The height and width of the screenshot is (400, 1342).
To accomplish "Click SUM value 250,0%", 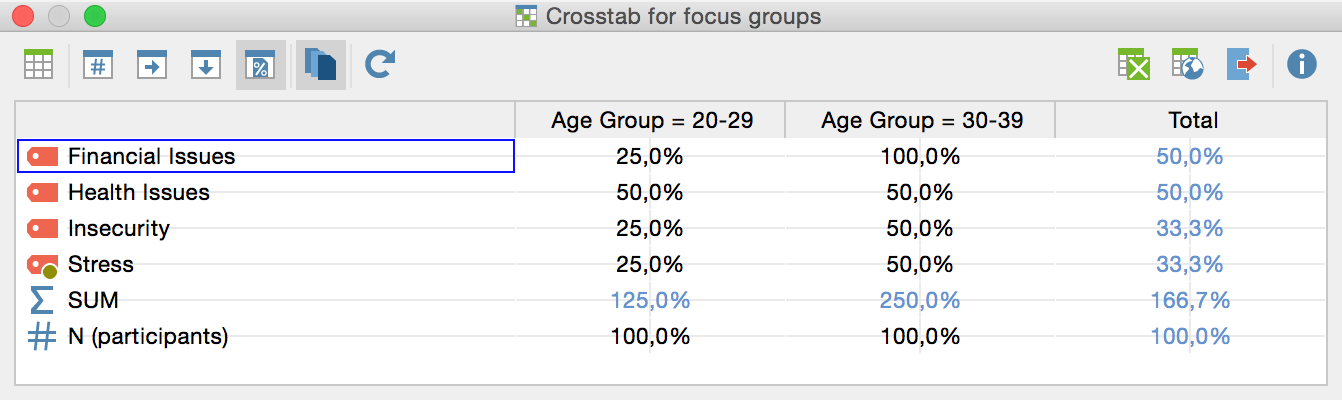I will coord(920,300).
